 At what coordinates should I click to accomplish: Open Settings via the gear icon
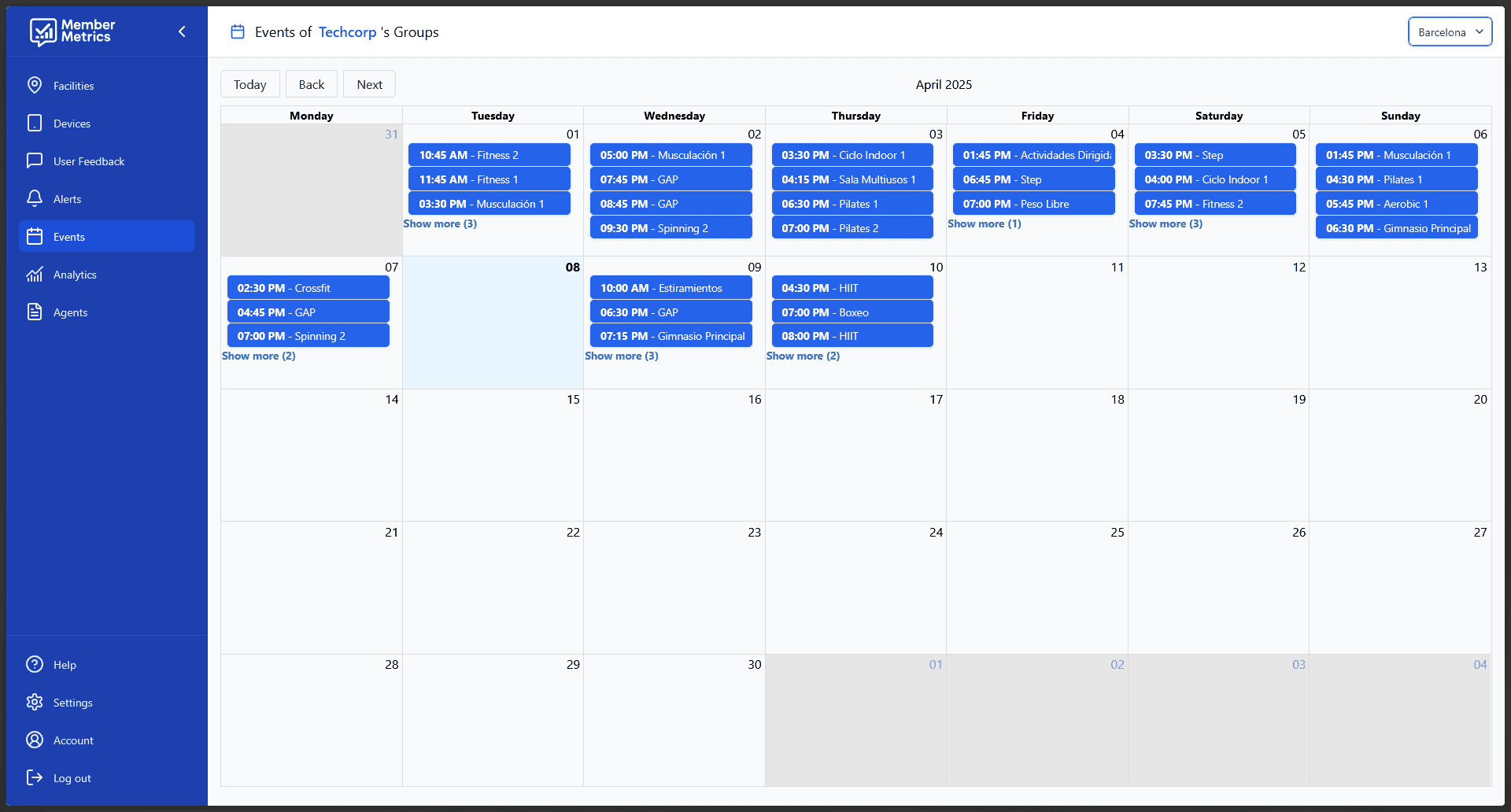point(35,702)
